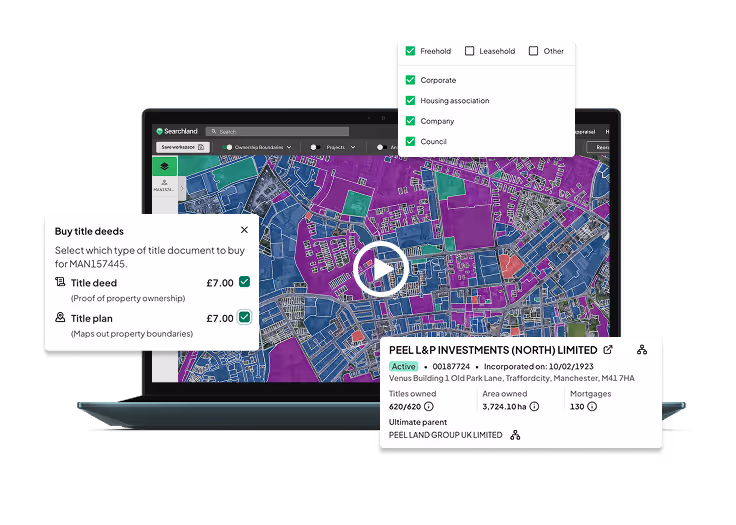The height and width of the screenshot is (525, 736).
Task: Uncheck the Freehold checkbox
Action: [x=410, y=51]
